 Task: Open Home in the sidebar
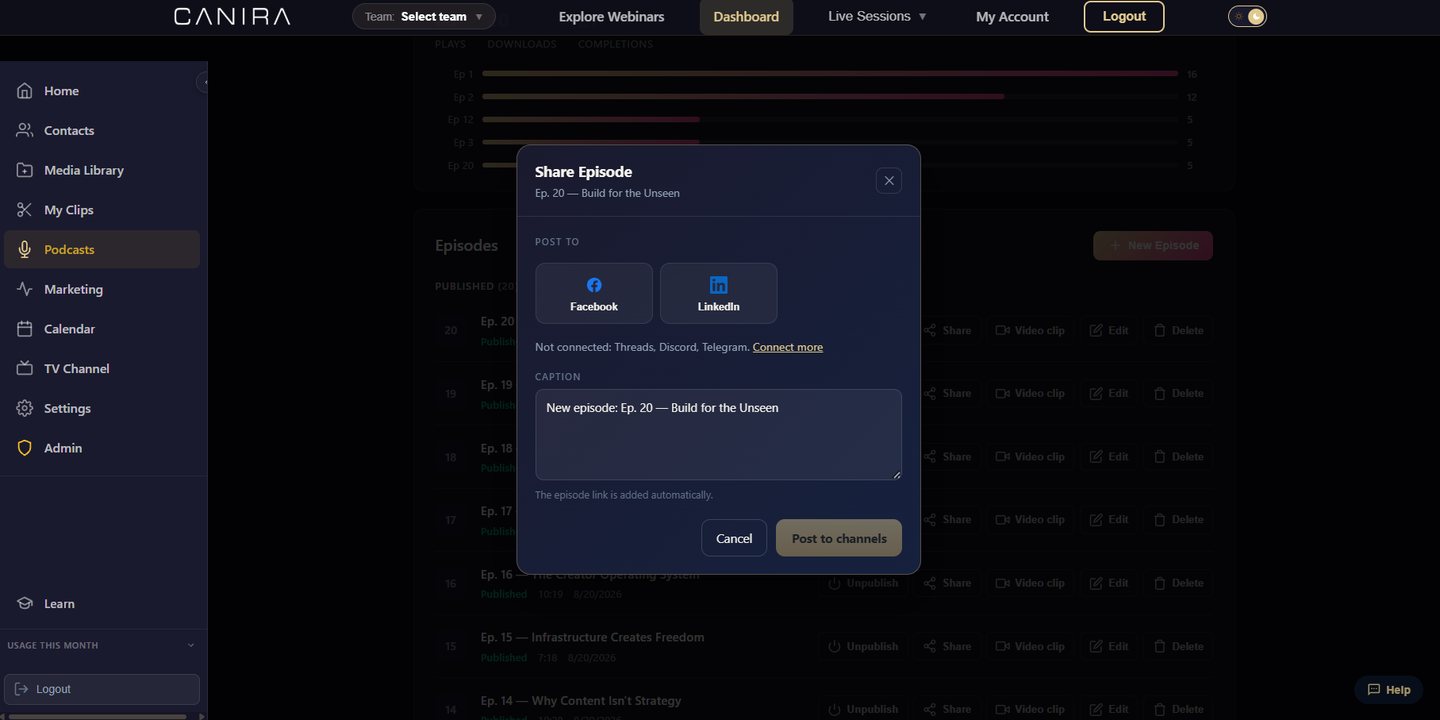click(102, 91)
